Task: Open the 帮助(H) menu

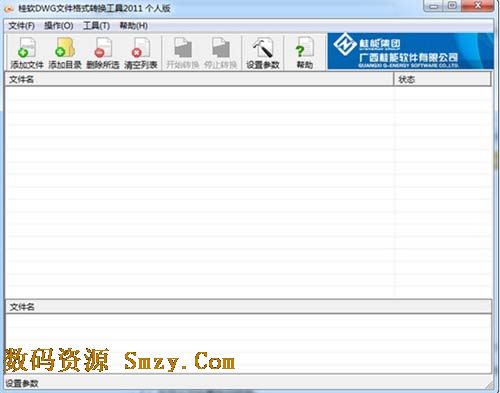Action: pyautogui.click(x=134, y=26)
